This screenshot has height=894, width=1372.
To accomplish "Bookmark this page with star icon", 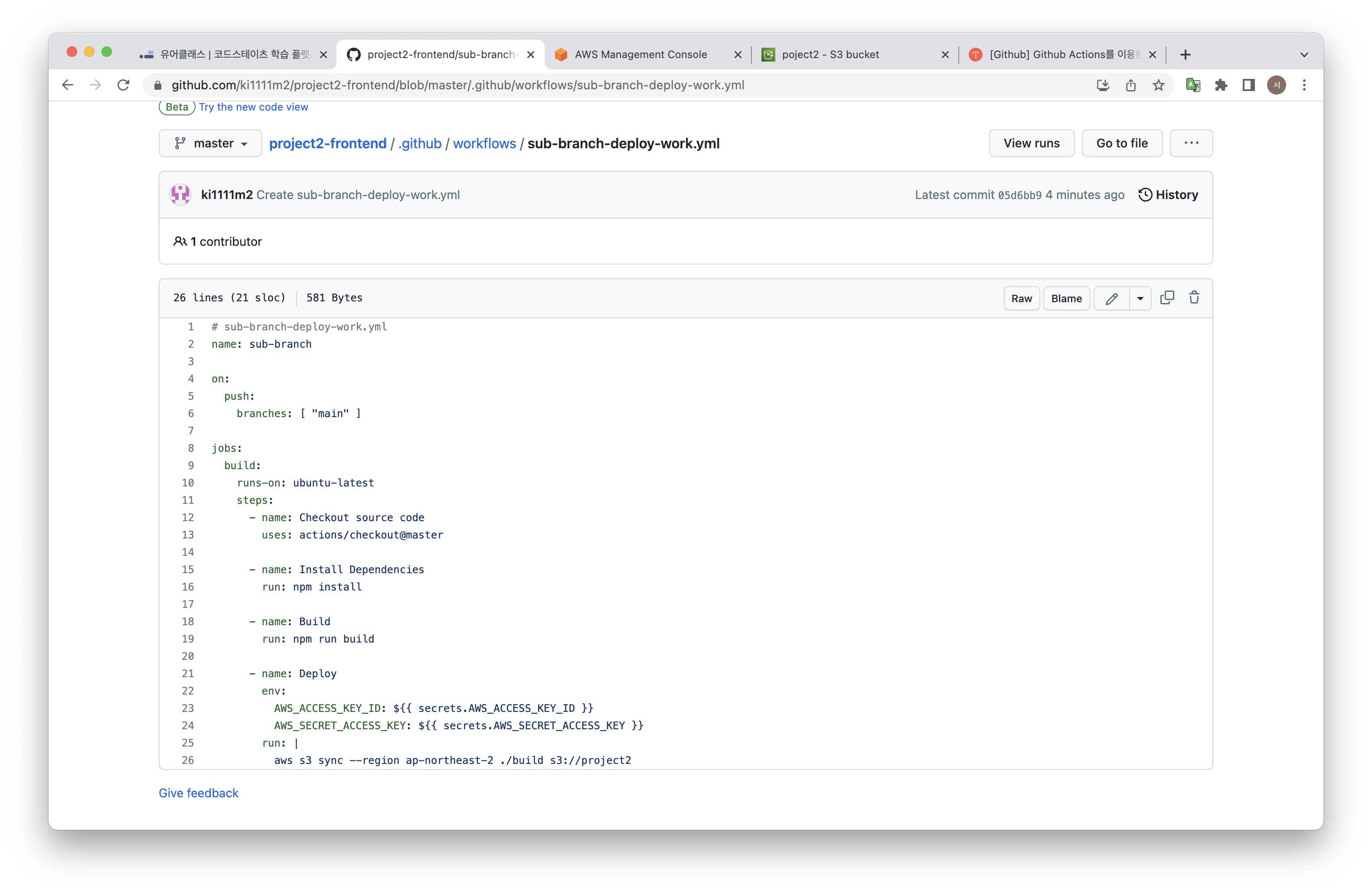I will pyautogui.click(x=1158, y=85).
